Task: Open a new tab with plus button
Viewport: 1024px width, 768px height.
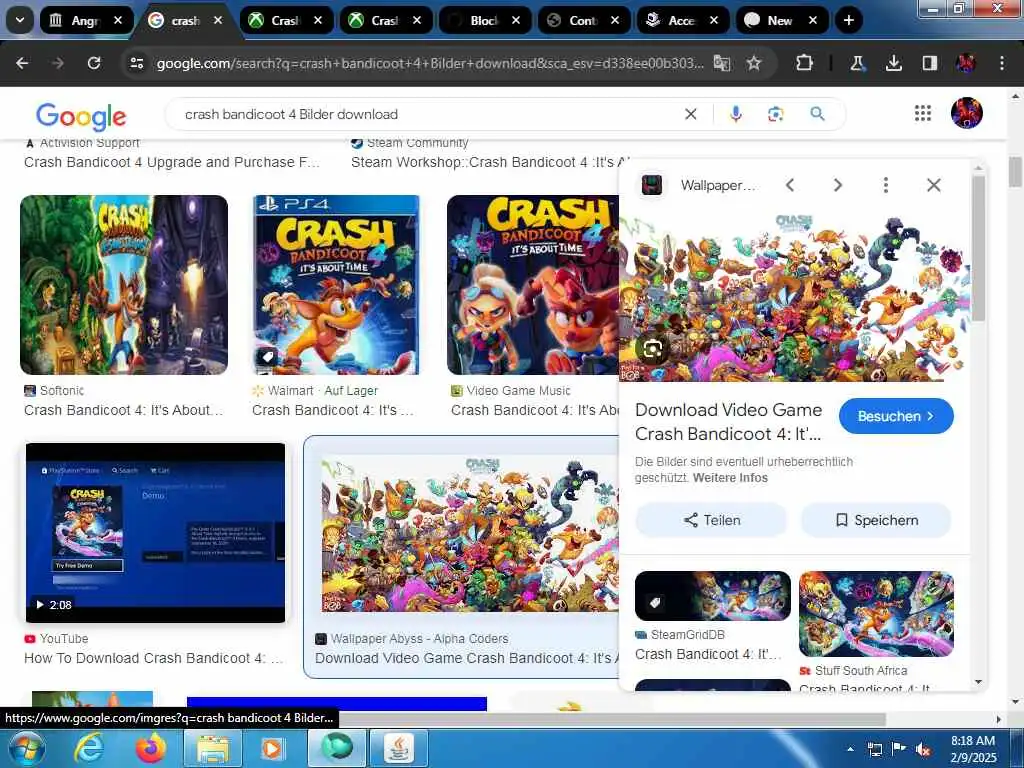Action: pyautogui.click(x=848, y=20)
